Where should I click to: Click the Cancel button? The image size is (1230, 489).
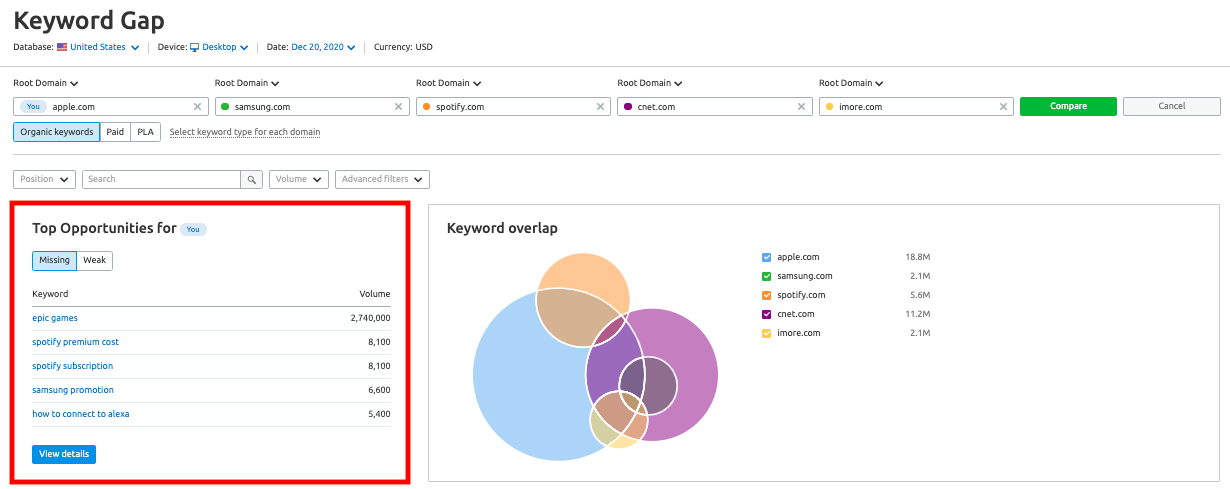coord(1172,106)
